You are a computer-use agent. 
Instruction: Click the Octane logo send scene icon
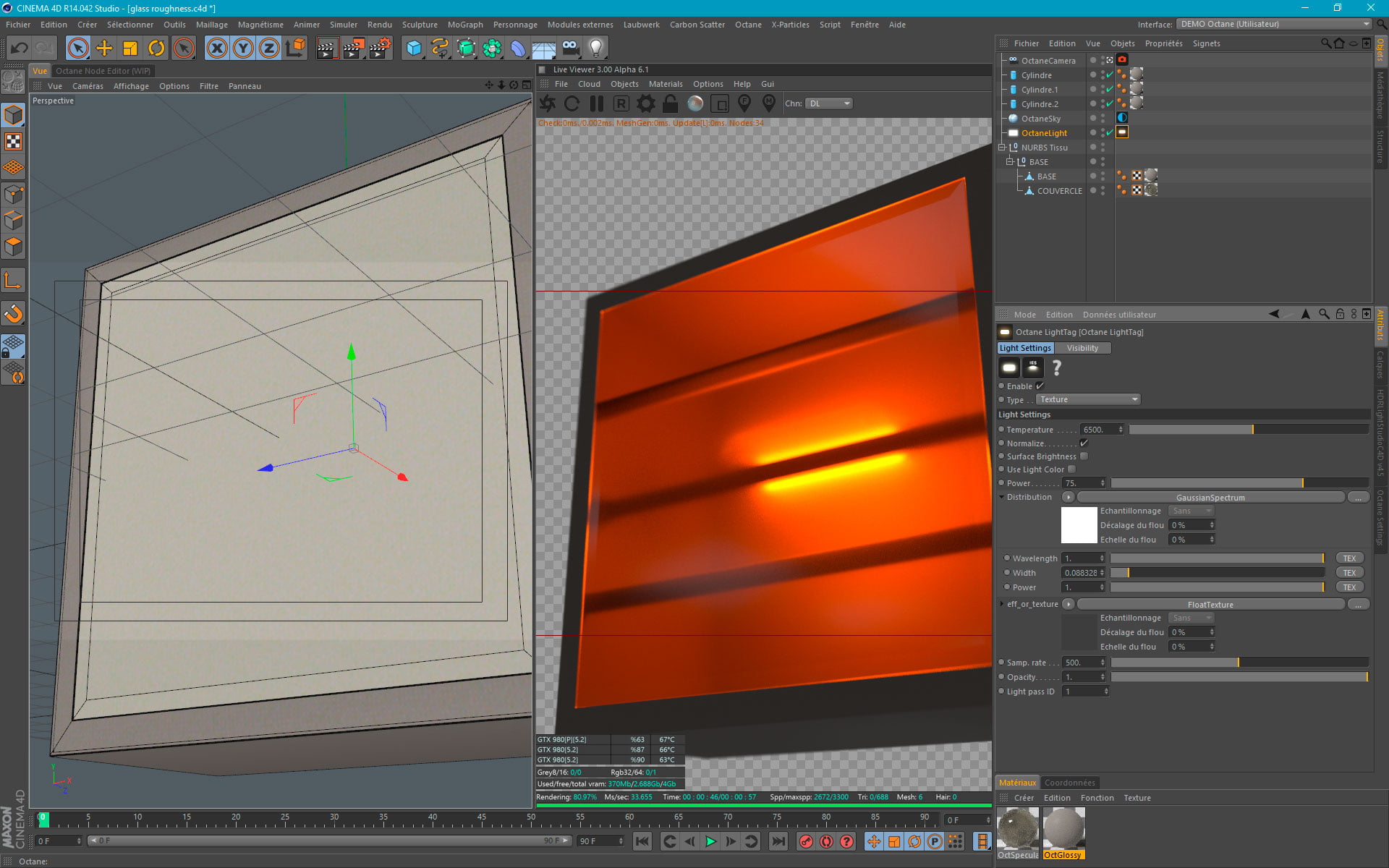coord(548,103)
